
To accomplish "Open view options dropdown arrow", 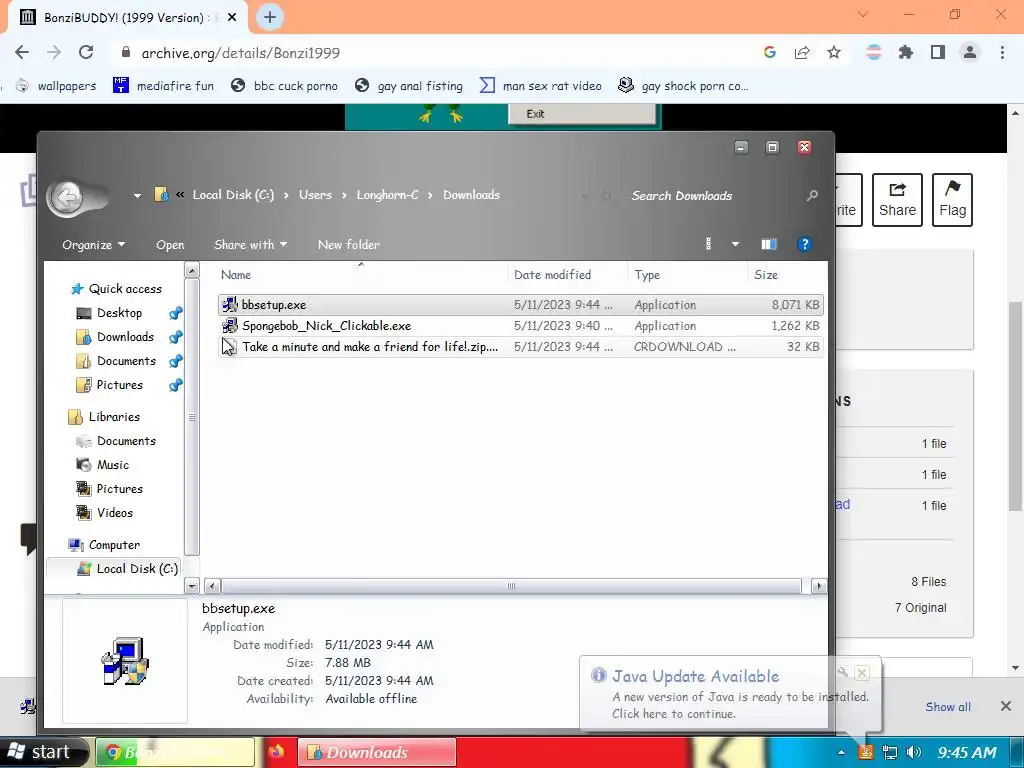I will (x=735, y=244).
